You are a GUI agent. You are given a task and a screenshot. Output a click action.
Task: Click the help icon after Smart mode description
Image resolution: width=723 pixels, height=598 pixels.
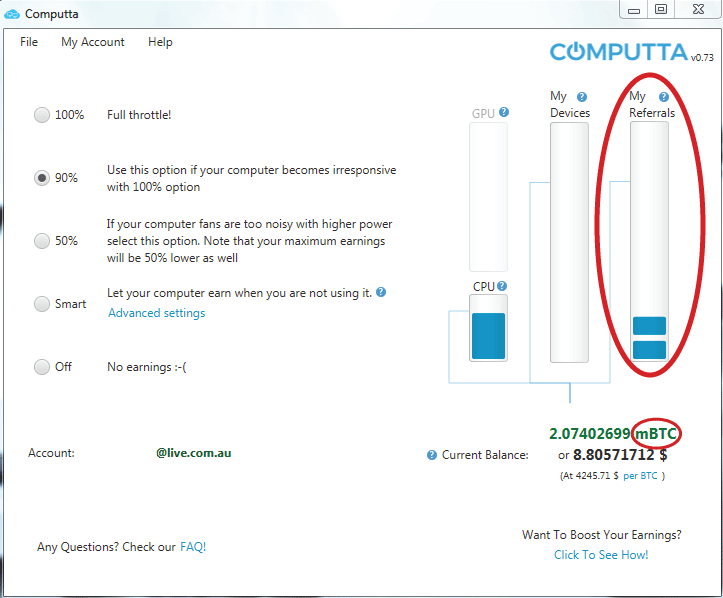point(381,292)
